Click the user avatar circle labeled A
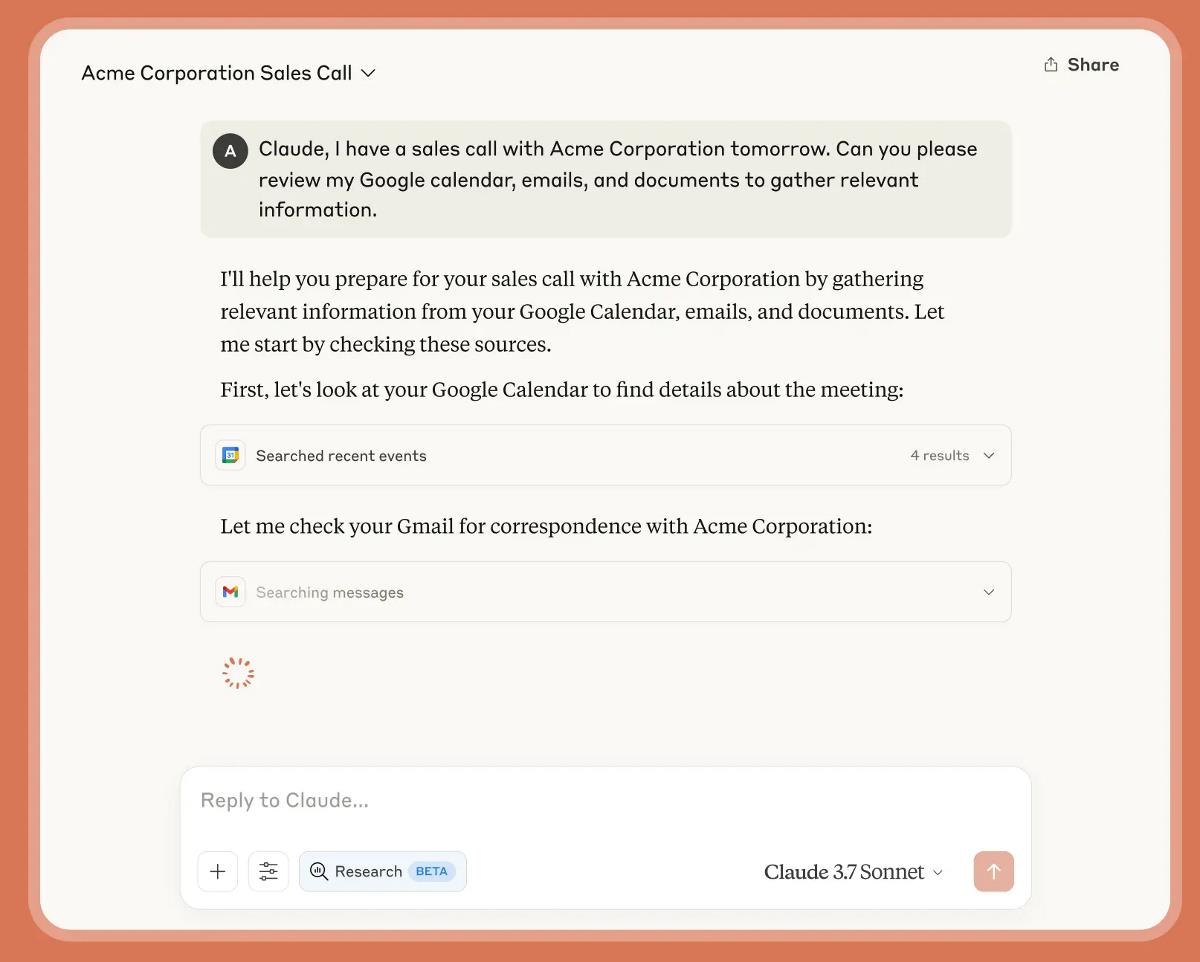The width and height of the screenshot is (1200, 962). click(x=230, y=150)
